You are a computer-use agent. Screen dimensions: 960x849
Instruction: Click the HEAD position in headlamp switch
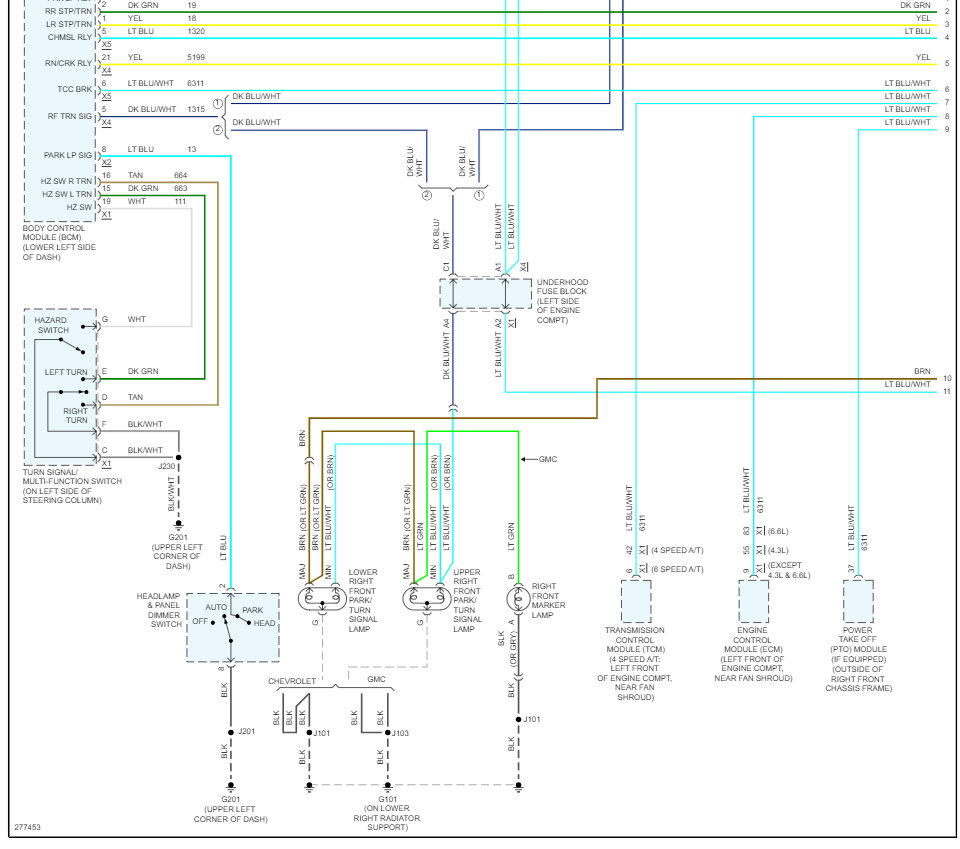point(264,623)
